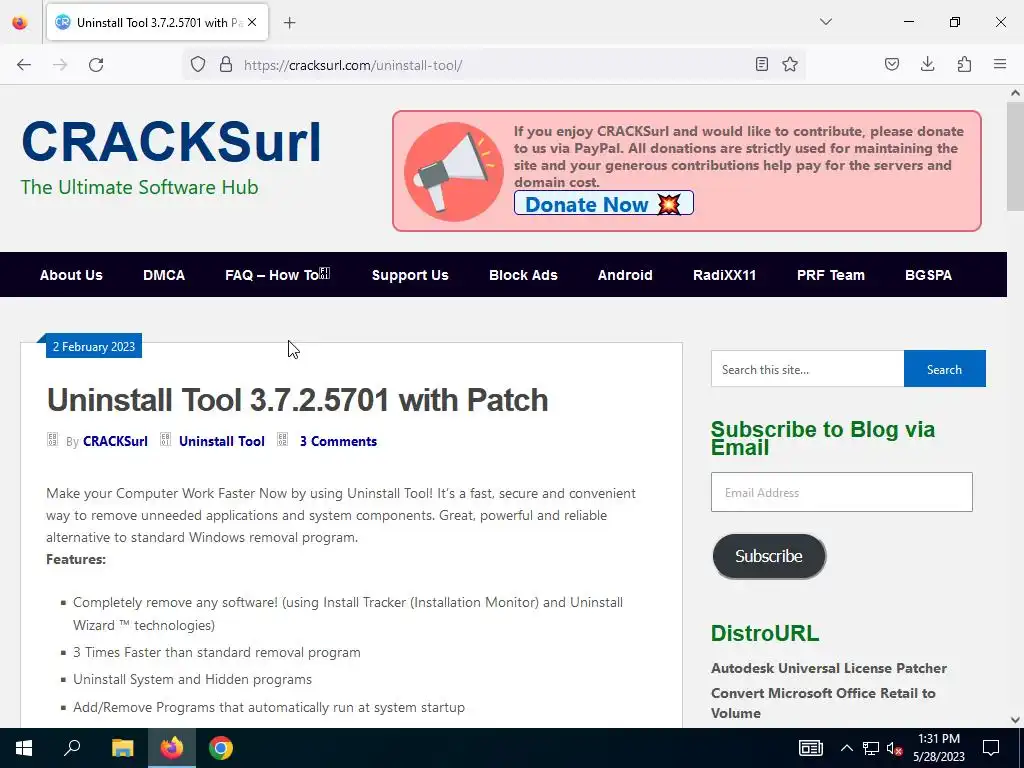Open Firefox View icon at tab bar left
1024x768 pixels.
[20, 22]
